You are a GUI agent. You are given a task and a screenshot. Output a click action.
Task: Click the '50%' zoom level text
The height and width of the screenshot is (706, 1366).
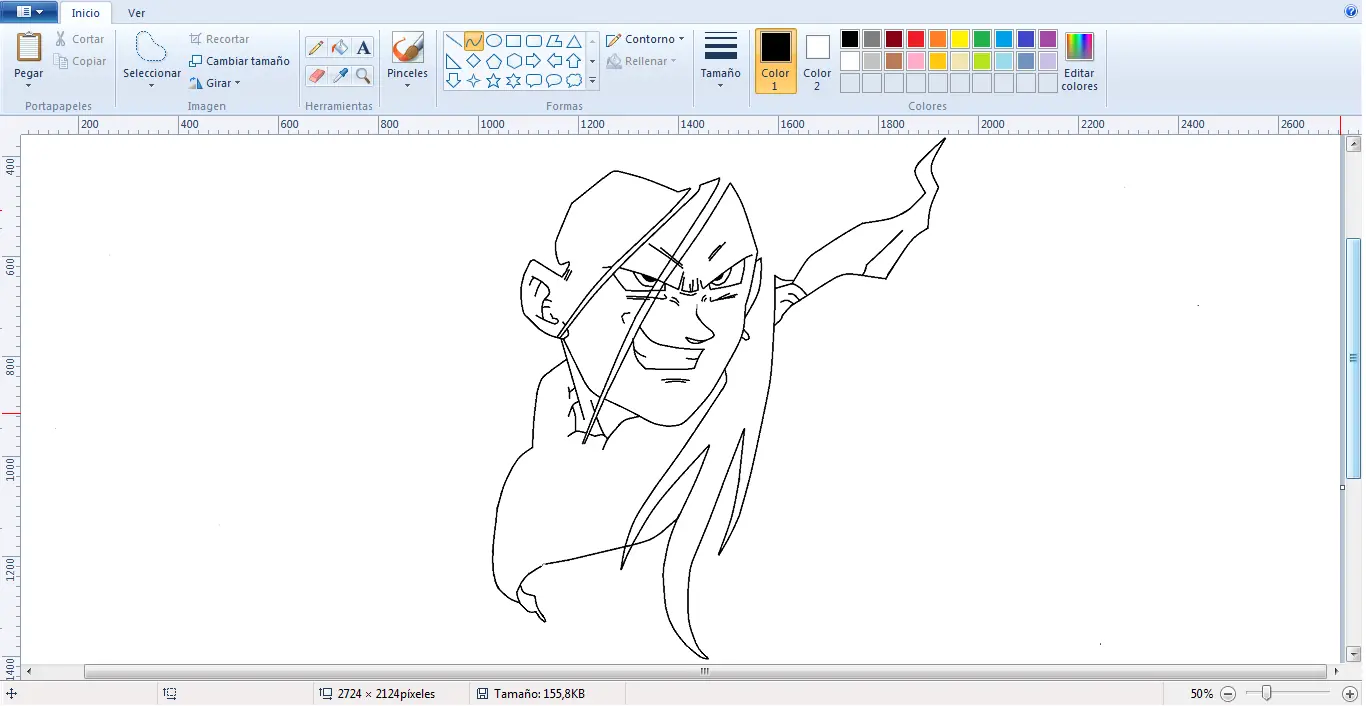pyautogui.click(x=1201, y=693)
